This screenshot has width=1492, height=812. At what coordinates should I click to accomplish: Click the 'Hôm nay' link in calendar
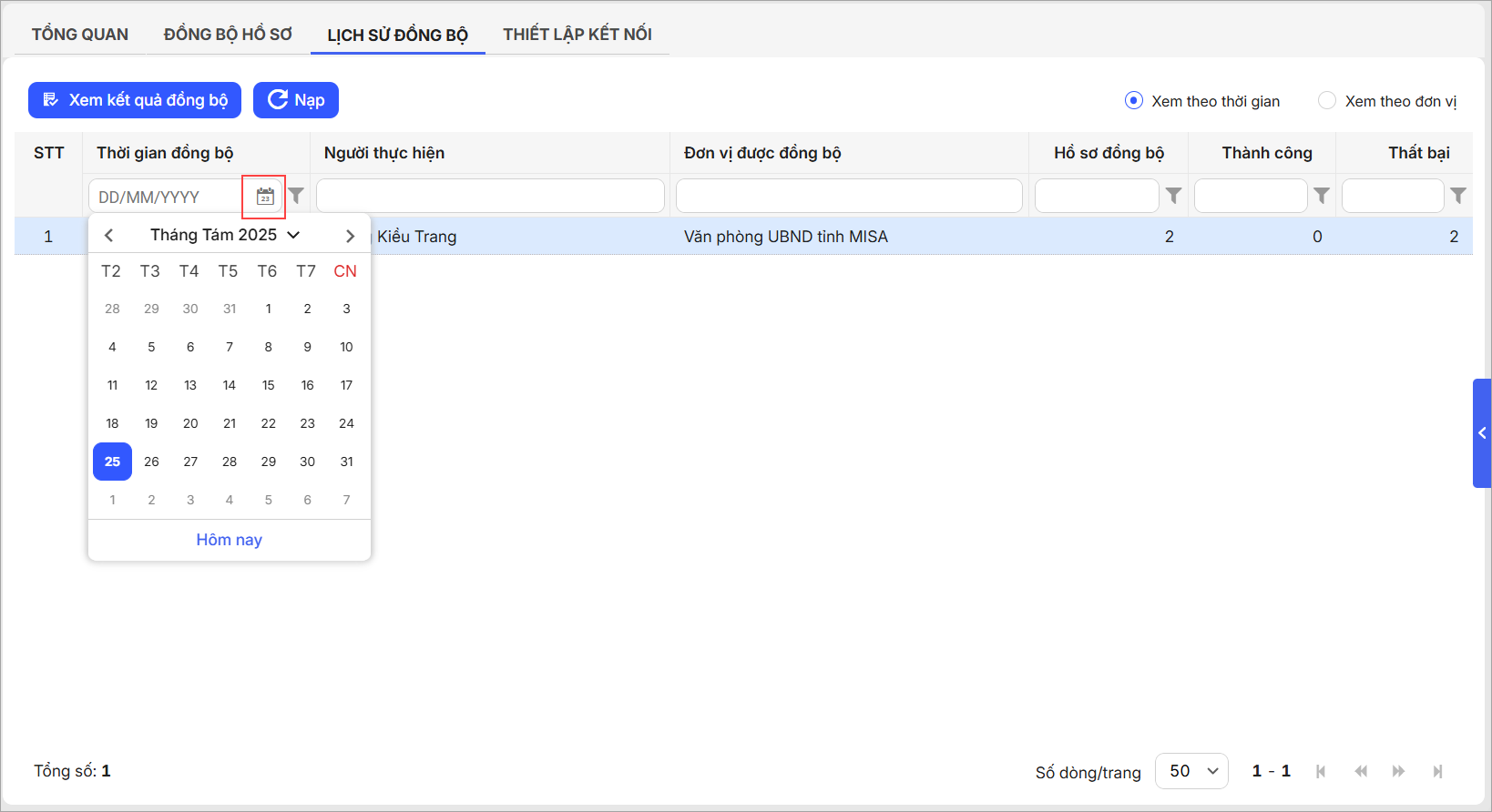click(230, 540)
